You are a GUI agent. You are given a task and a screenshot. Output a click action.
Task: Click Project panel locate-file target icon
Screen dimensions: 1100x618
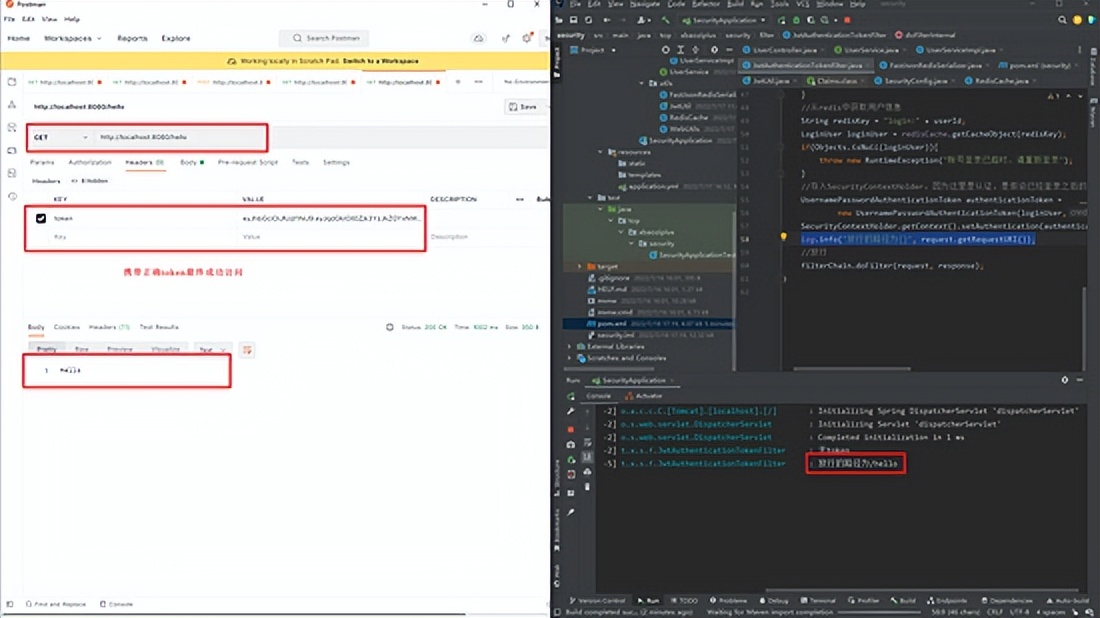point(665,50)
